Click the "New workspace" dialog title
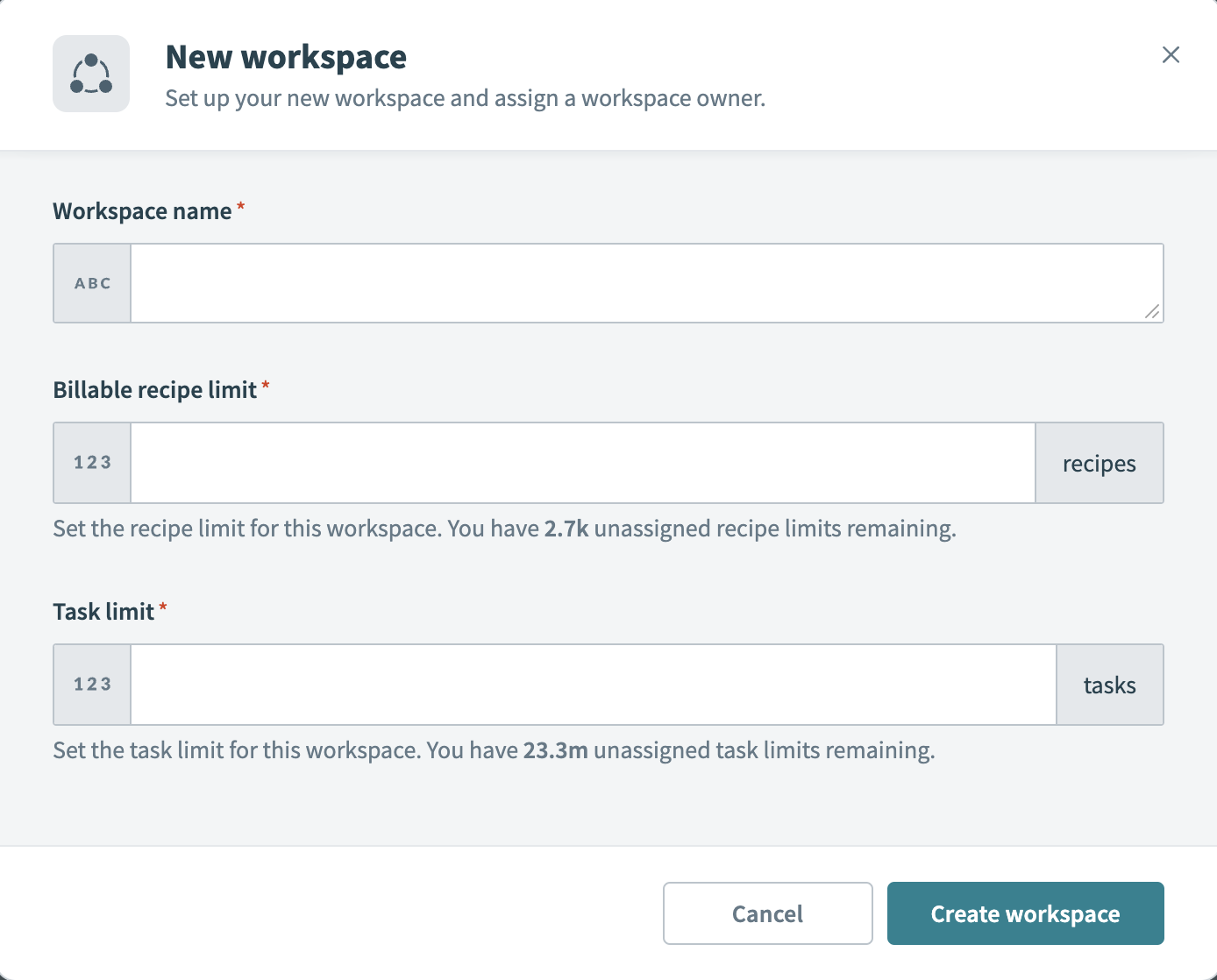This screenshot has height=980, width=1217. click(286, 57)
